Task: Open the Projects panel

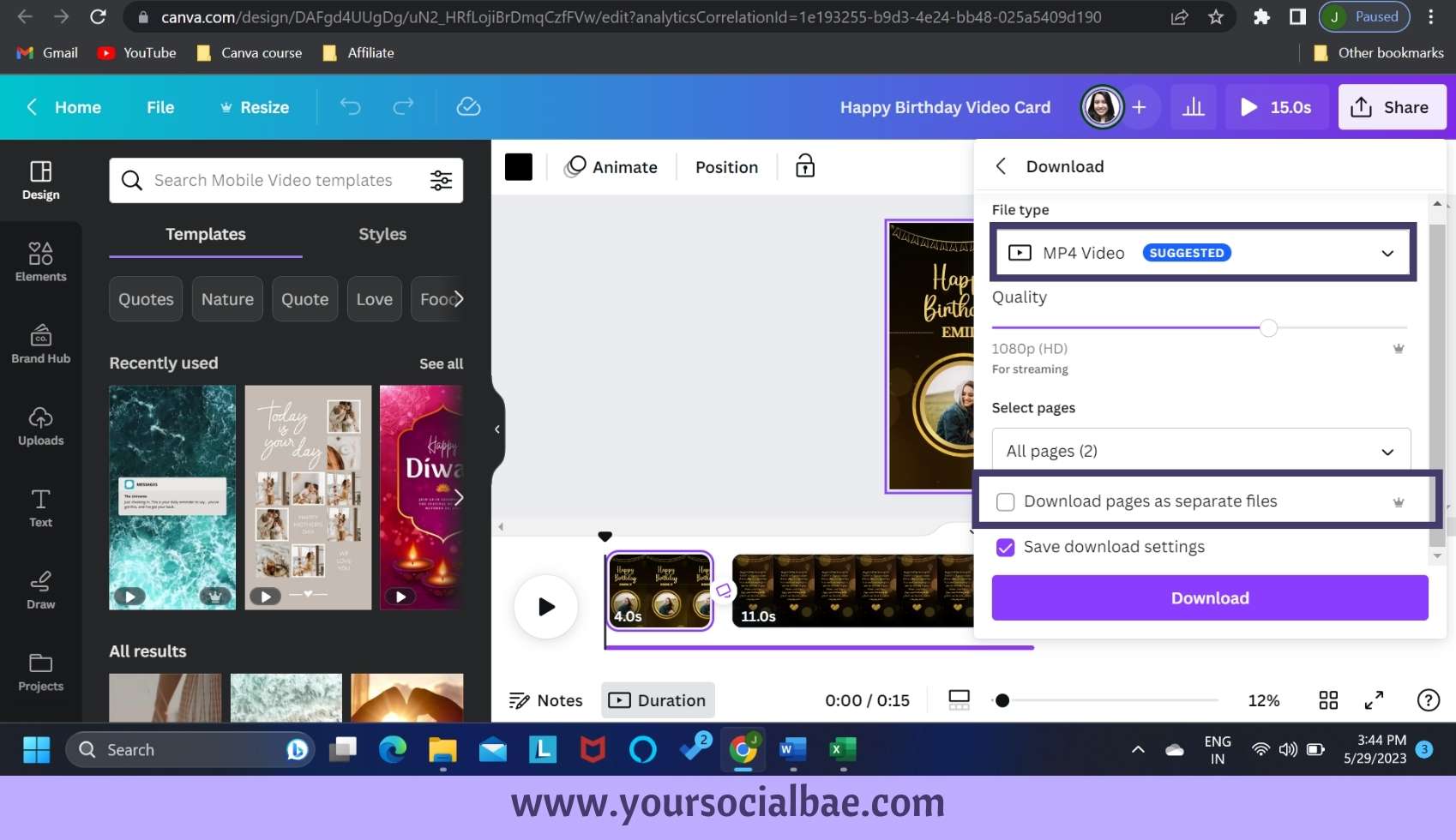Action: (40, 672)
